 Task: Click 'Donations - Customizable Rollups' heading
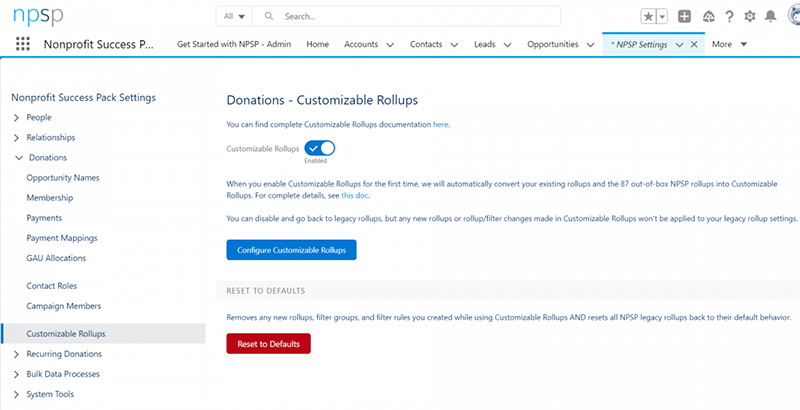pos(322,100)
